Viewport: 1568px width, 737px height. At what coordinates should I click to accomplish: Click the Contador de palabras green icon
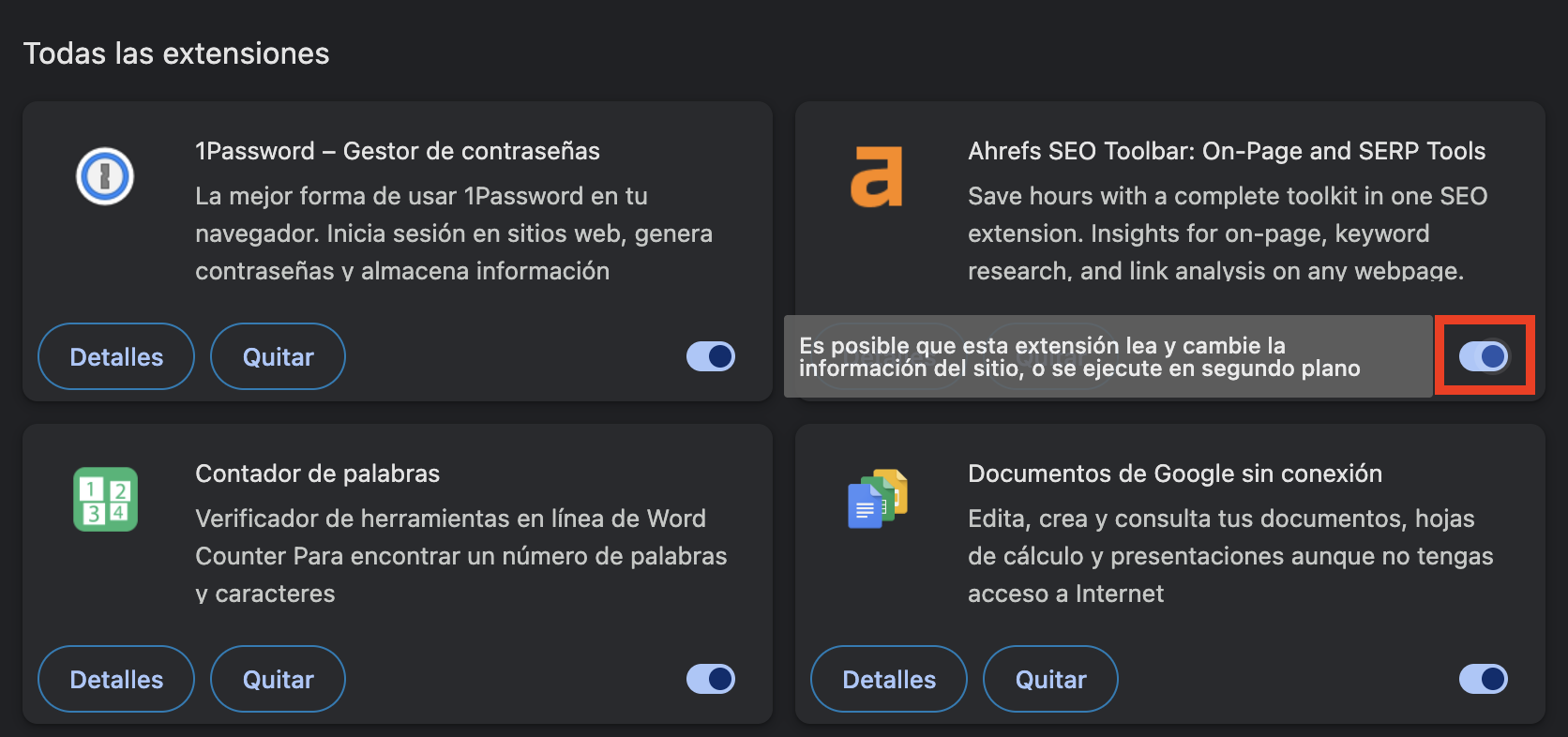(x=105, y=499)
